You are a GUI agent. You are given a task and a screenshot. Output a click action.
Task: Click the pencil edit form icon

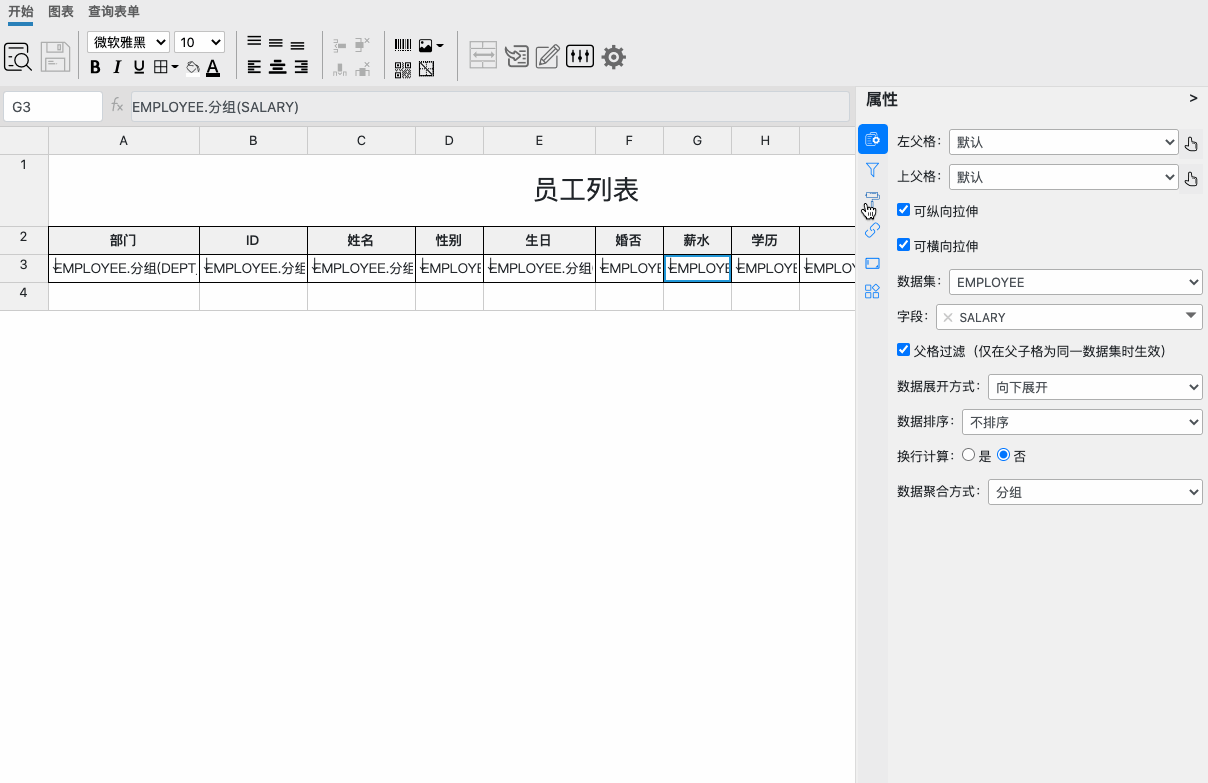(x=547, y=56)
